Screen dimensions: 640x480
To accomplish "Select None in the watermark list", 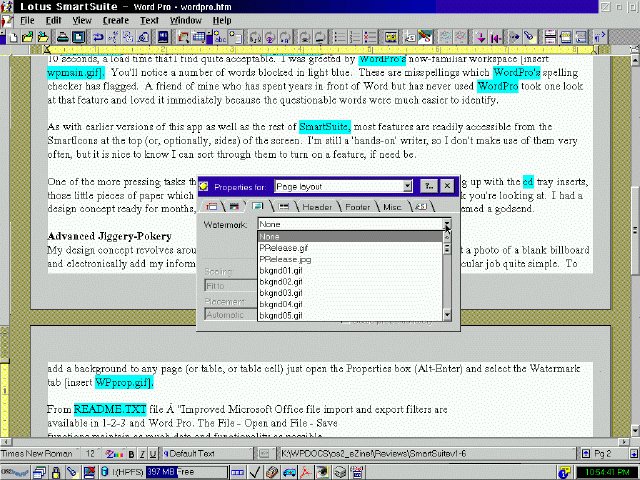I will click(350, 236).
